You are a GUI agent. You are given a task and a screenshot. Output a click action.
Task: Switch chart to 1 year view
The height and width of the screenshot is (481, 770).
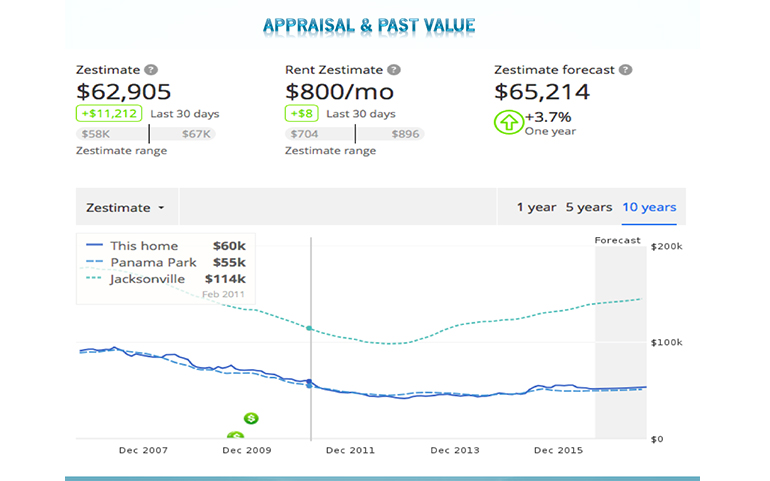(x=536, y=207)
